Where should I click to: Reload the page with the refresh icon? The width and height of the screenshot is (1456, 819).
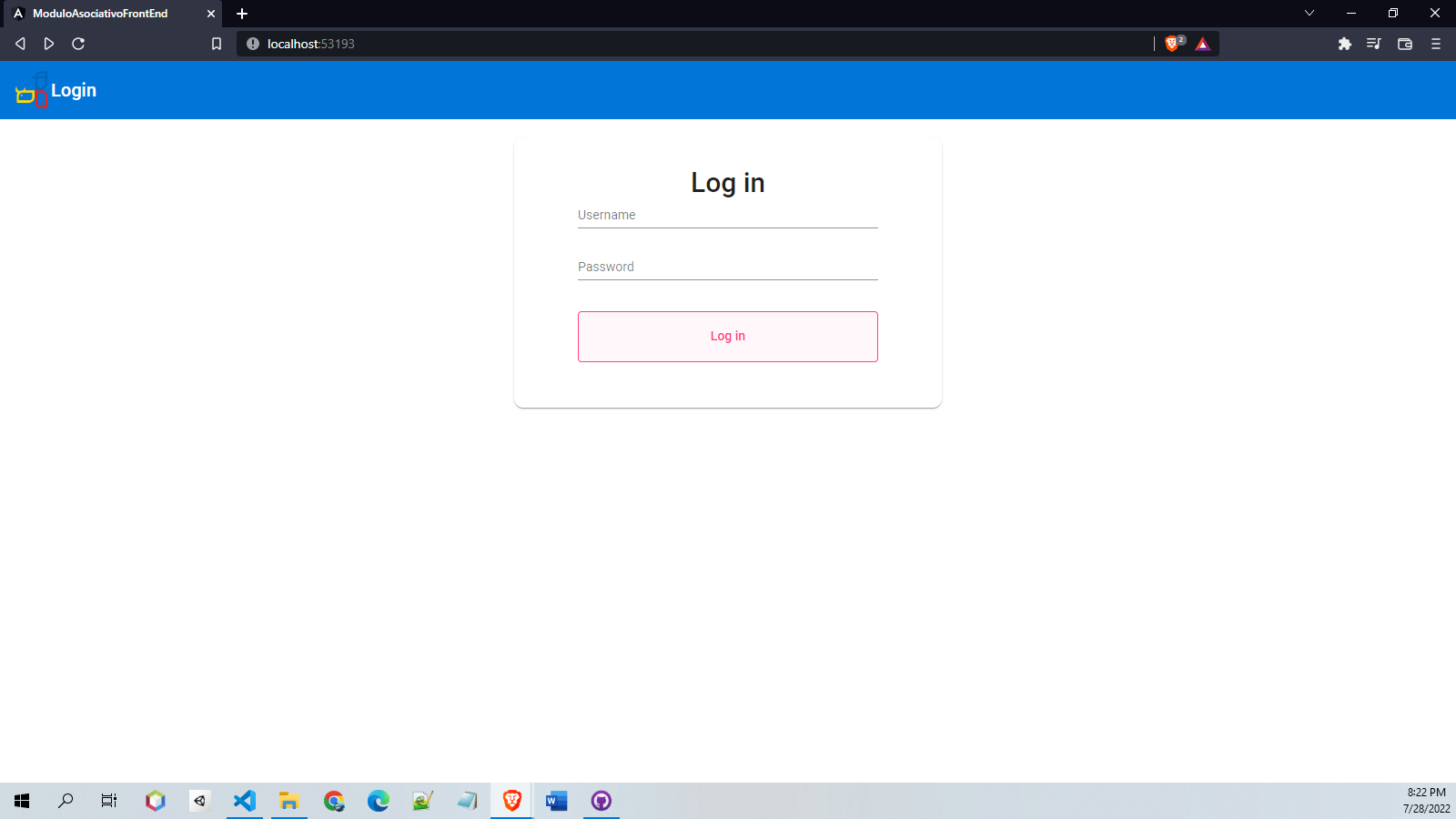click(x=78, y=44)
